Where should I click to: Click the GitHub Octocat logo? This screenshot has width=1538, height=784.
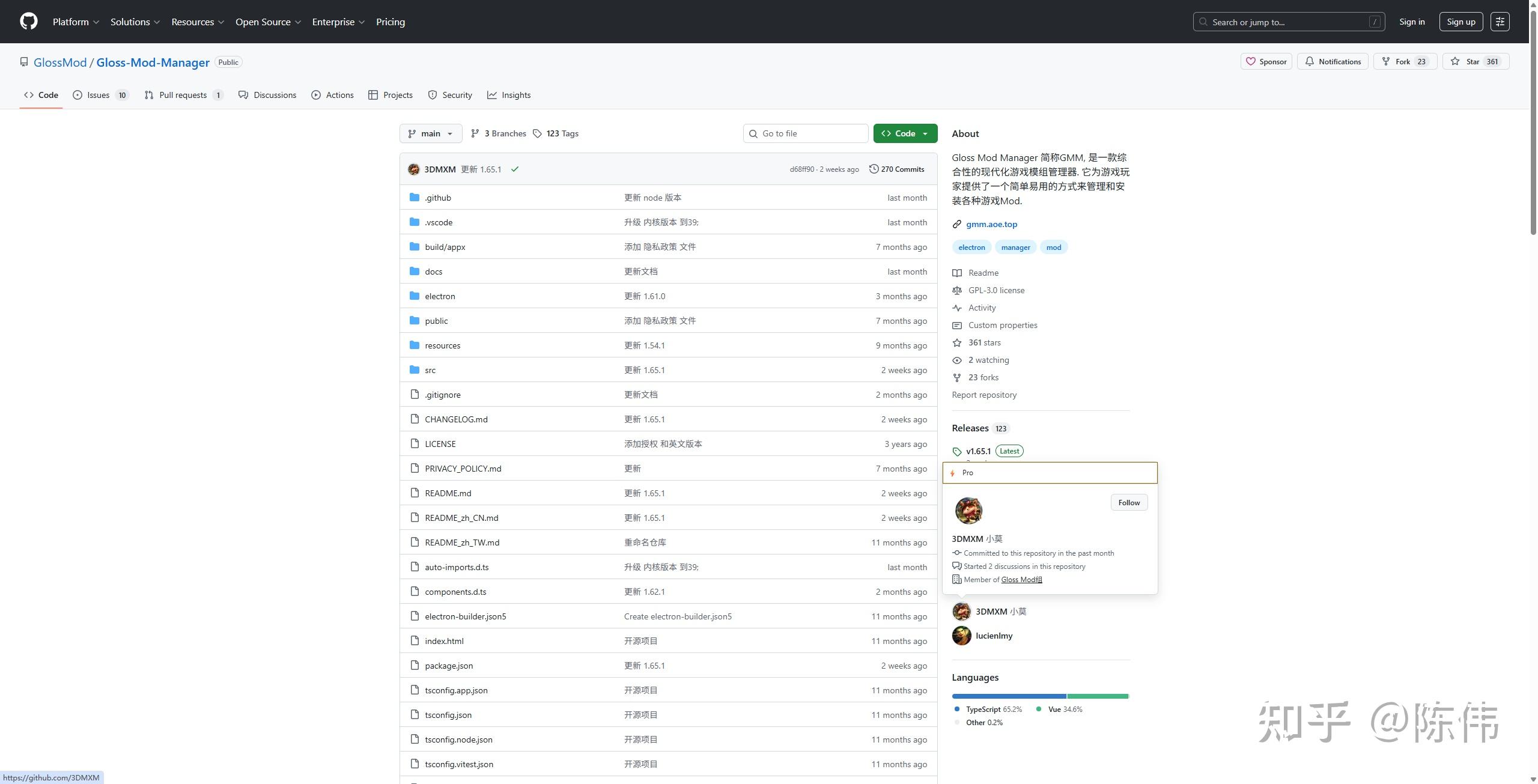(28, 22)
